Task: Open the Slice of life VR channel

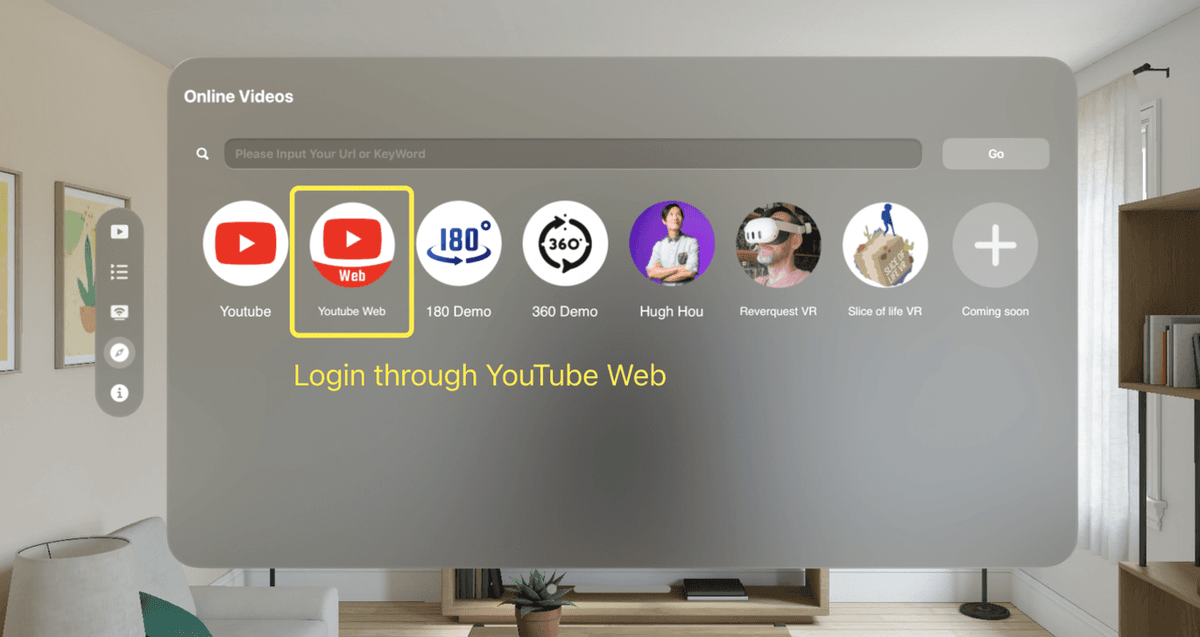Action: pyautogui.click(x=885, y=243)
